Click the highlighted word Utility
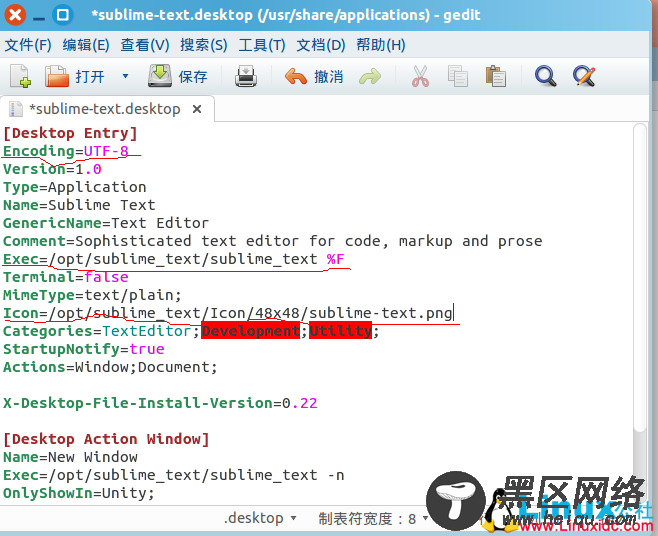Screen dimensions: 658x536 [340, 331]
